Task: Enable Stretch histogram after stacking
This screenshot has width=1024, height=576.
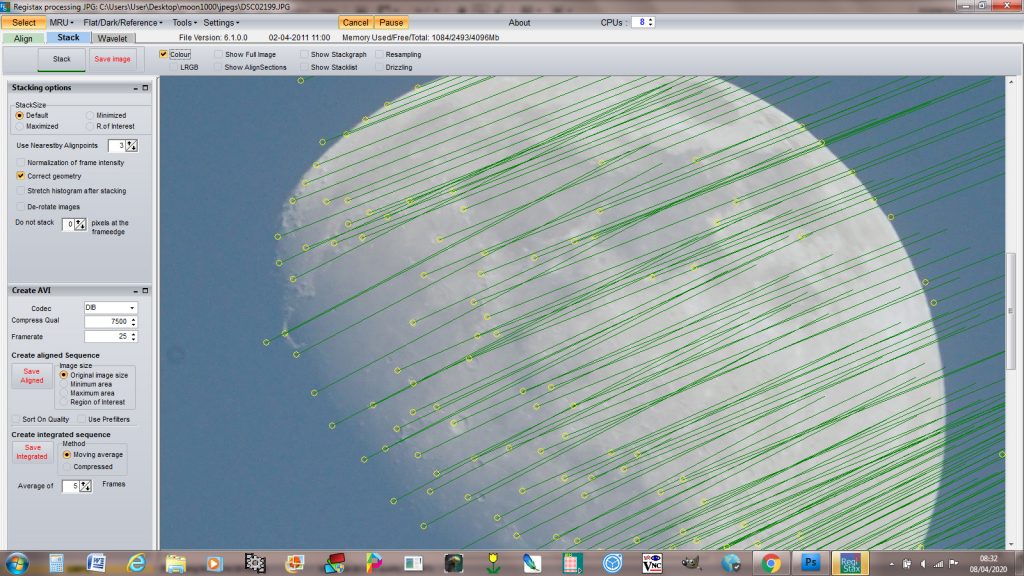Action: [21, 191]
